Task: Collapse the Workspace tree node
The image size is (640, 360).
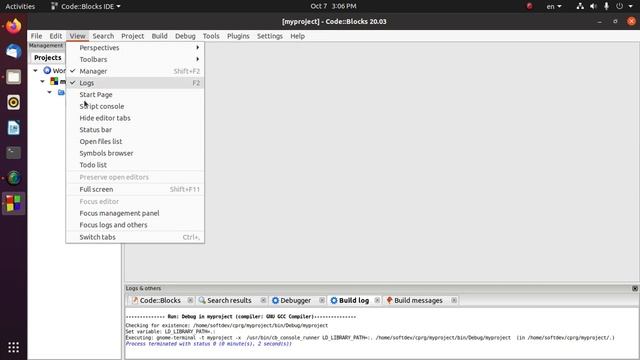Action: click(x=36, y=71)
